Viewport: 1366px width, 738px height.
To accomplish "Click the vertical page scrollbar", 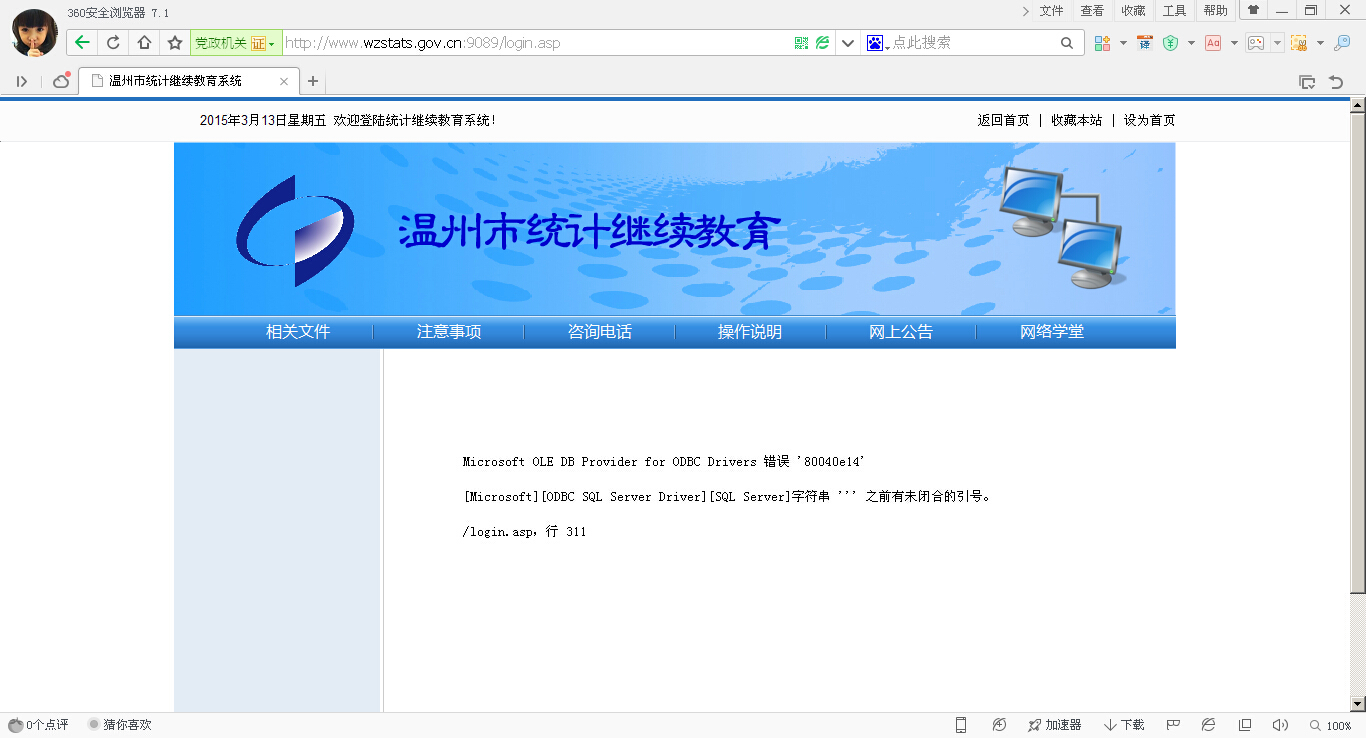I will pos(1358,352).
